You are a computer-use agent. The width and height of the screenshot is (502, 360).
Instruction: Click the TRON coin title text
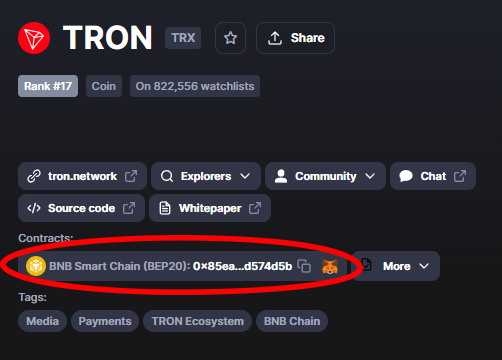(x=108, y=38)
